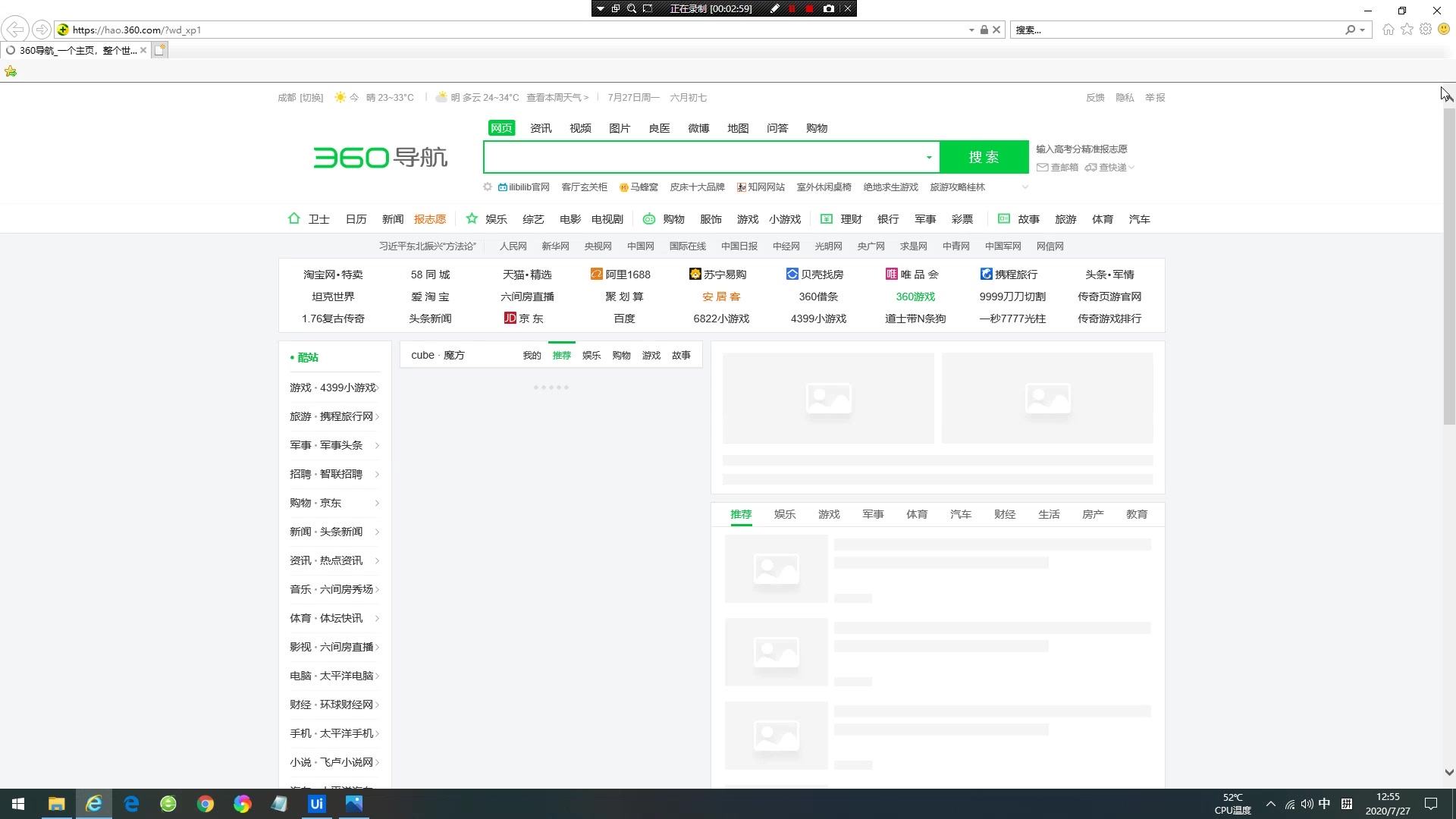
Task: Expand the 查快递 dropdown arrow
Action: tap(1131, 168)
